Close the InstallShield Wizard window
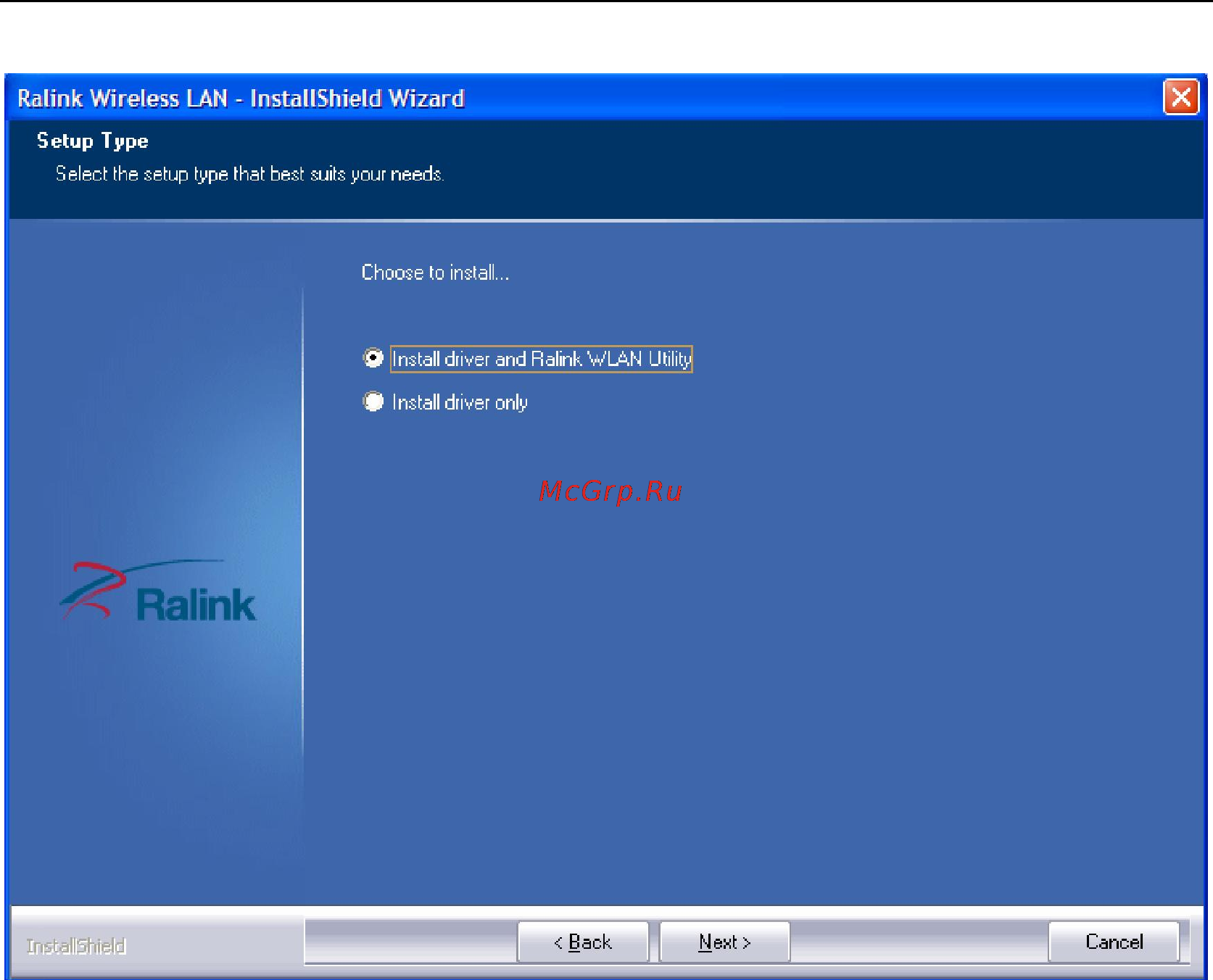The height and width of the screenshot is (980, 1213). pos(1181,97)
